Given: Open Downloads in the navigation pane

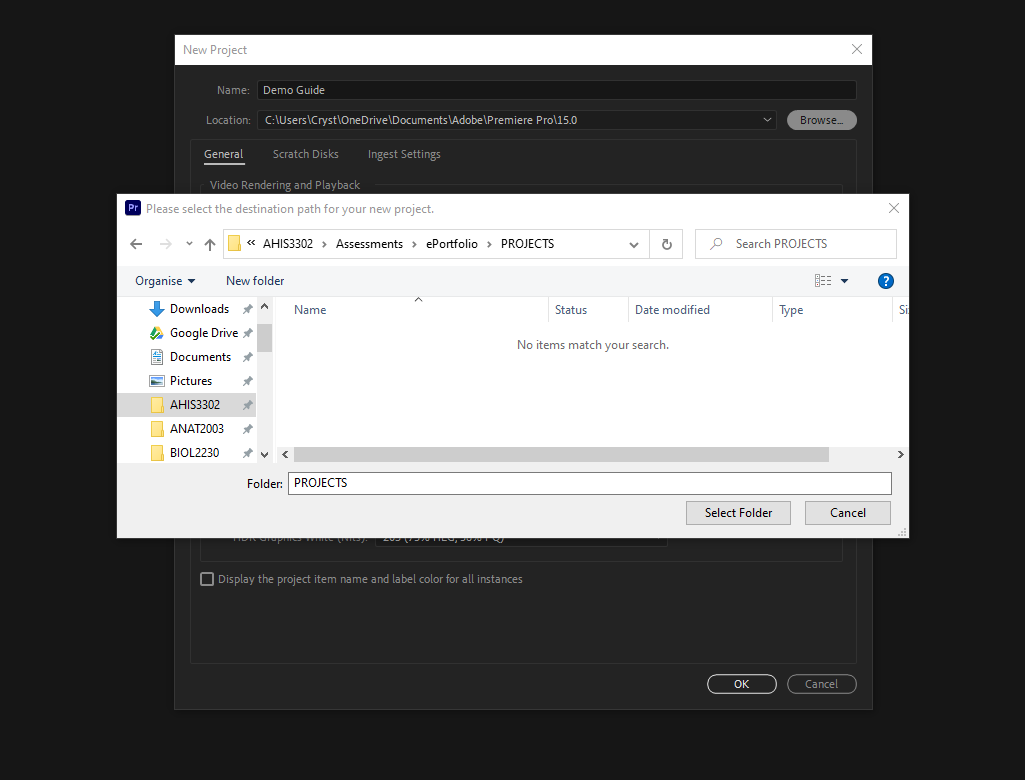Looking at the screenshot, I should tap(199, 309).
